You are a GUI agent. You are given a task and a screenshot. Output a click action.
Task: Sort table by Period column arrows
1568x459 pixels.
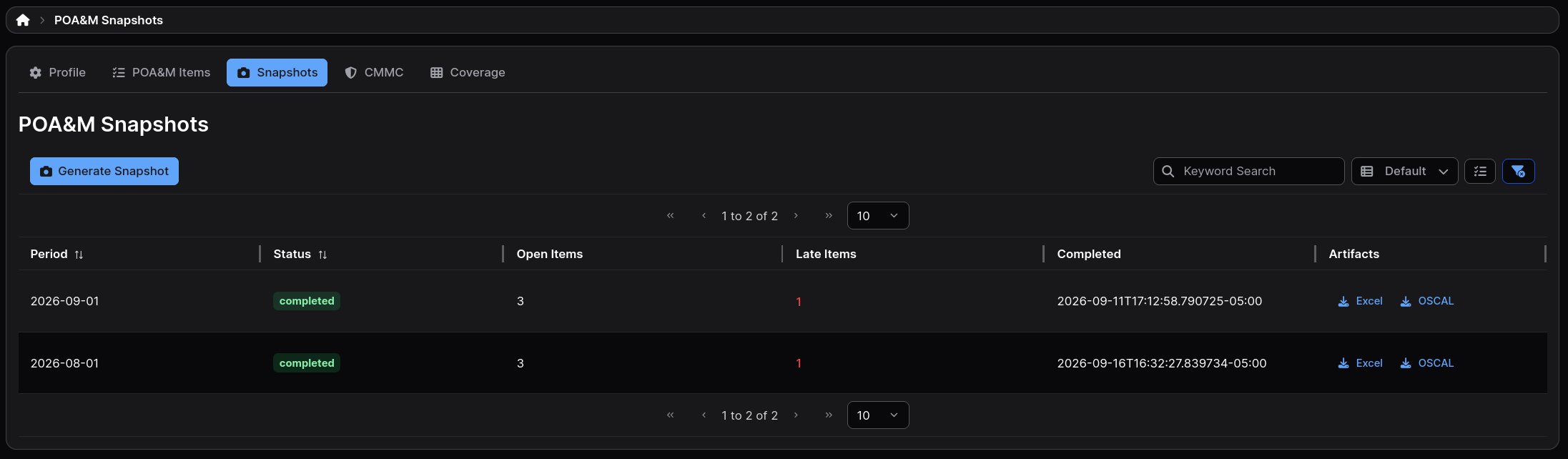79,255
